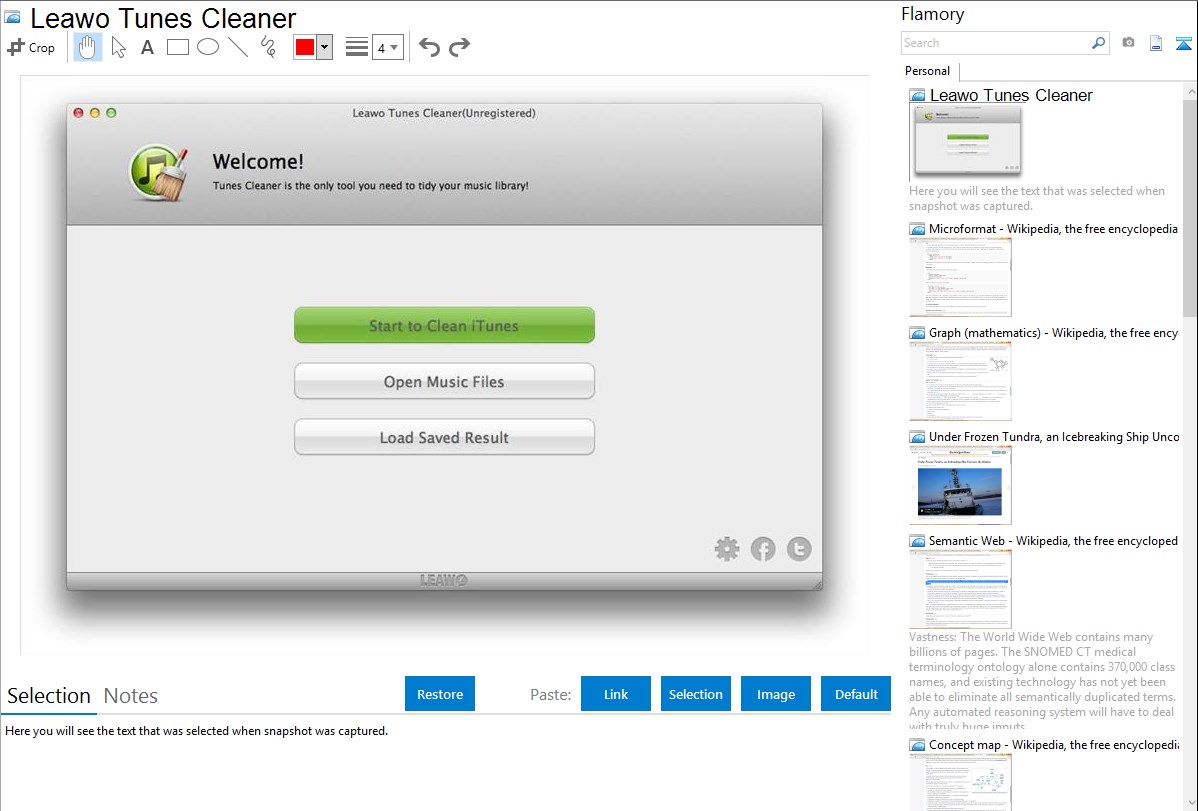Open the Leawo Tunes Cleaner snapshot thumbnail

coord(966,141)
